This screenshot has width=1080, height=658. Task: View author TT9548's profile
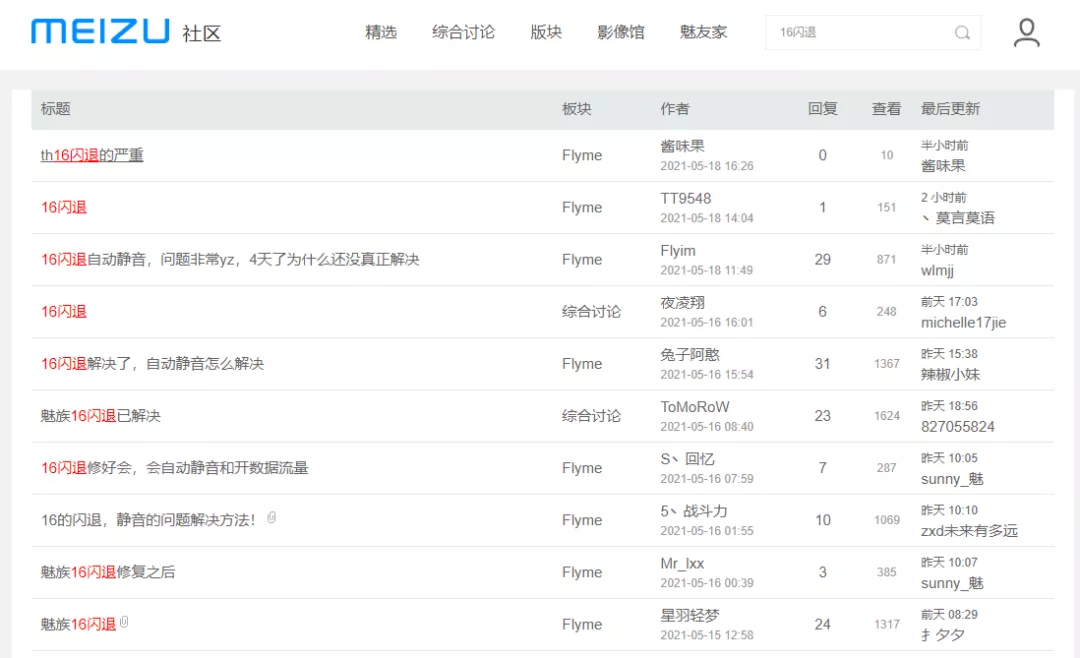coord(685,198)
